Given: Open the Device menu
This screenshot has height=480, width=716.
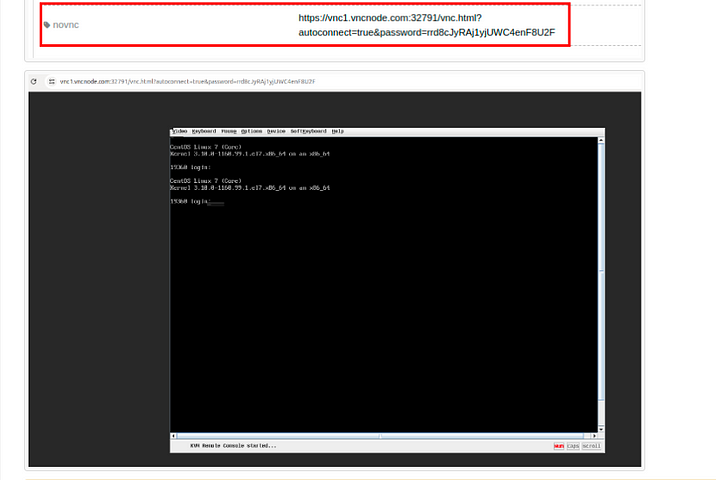Looking at the screenshot, I should tap(276, 131).
